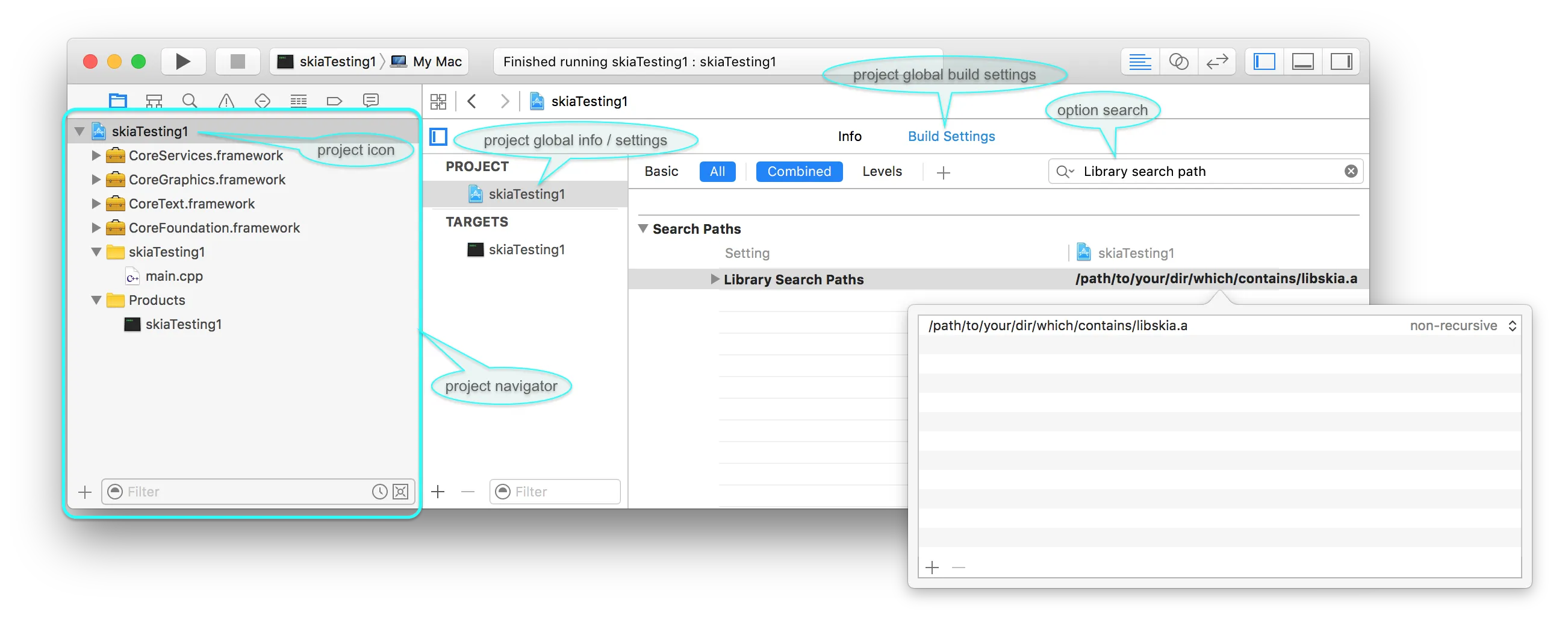Image resolution: width=1568 pixels, height=629 pixels.
Task: Select the Combined view
Action: [799, 172]
